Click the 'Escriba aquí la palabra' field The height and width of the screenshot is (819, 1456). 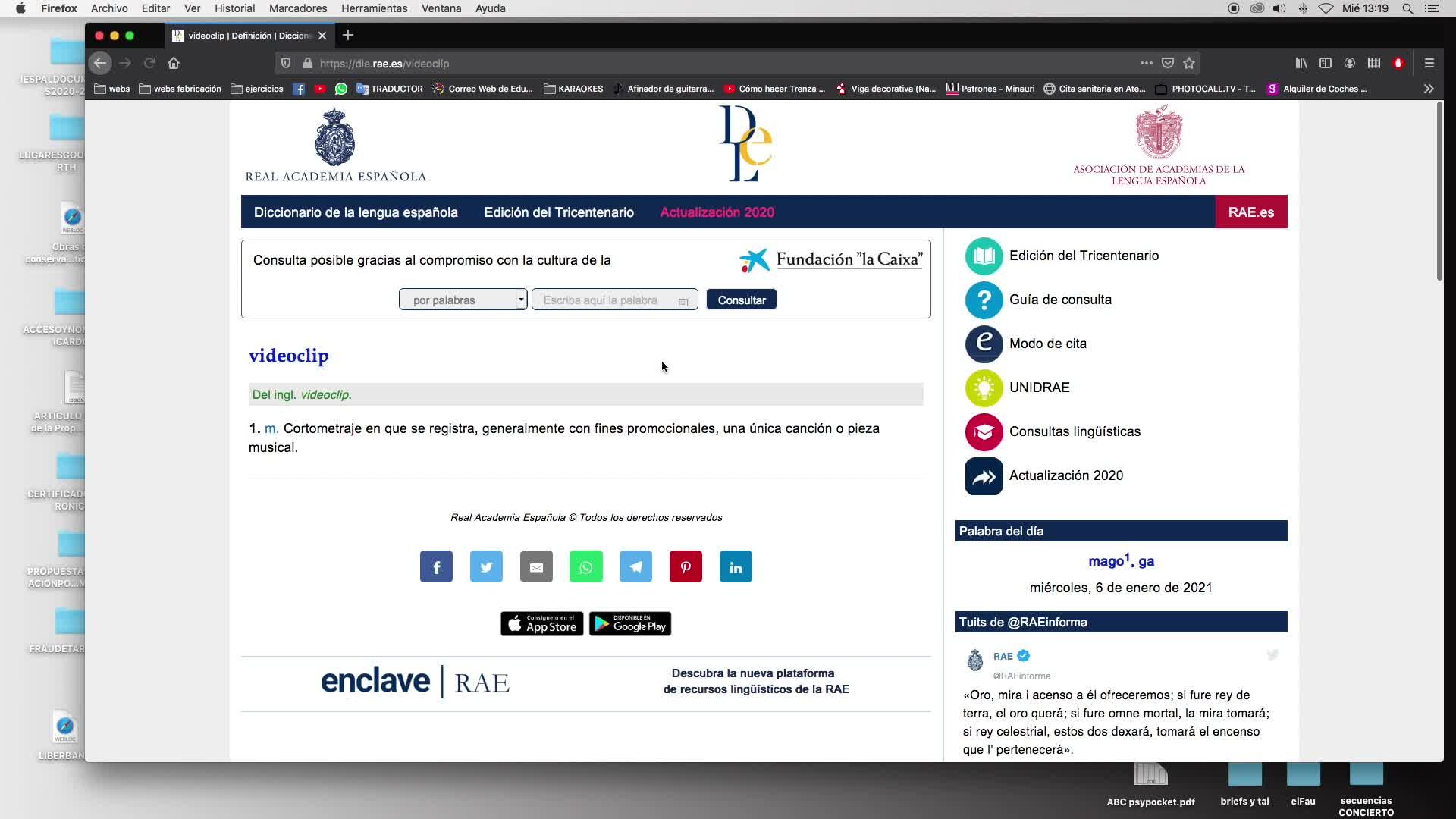pos(607,300)
